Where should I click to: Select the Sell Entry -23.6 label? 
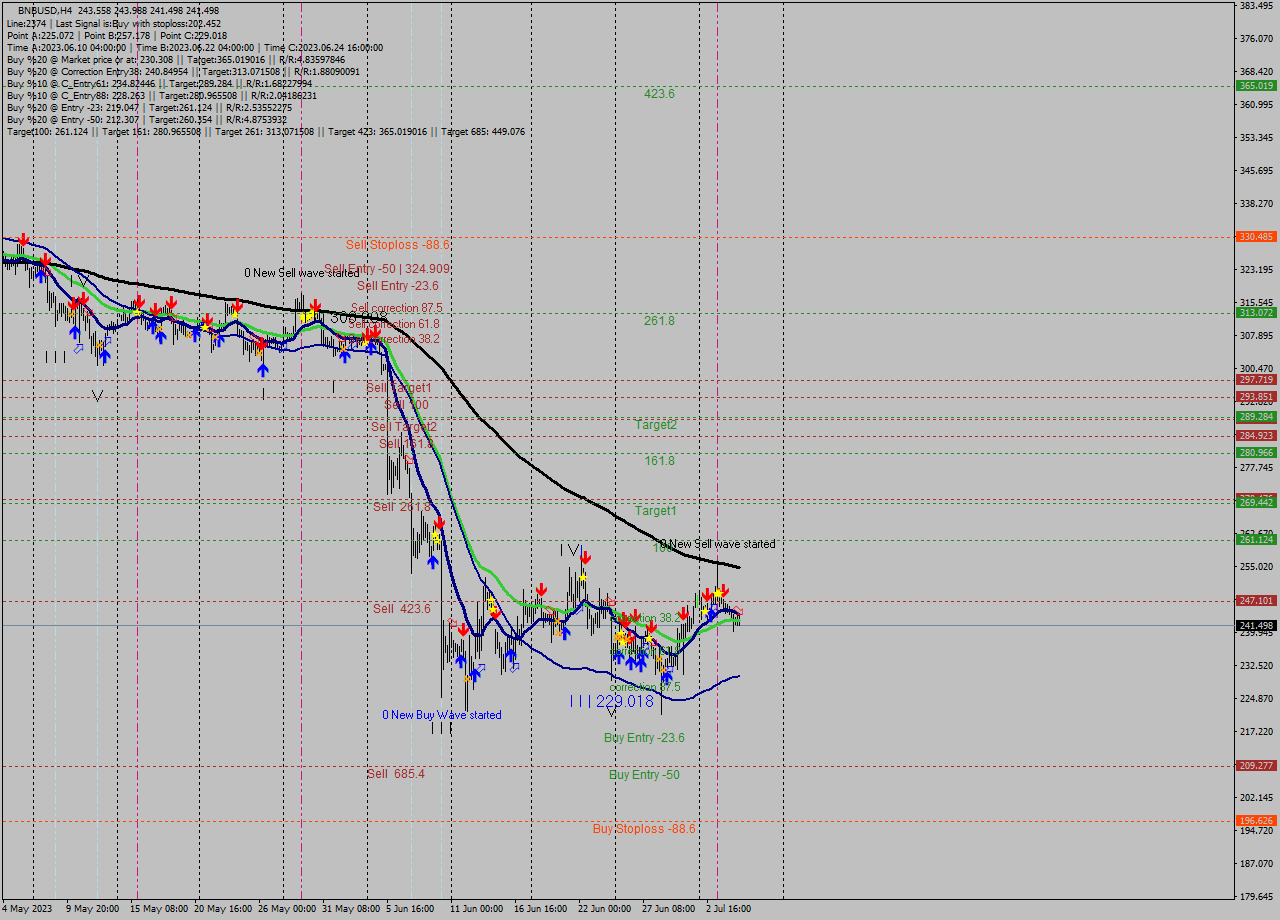[398, 286]
